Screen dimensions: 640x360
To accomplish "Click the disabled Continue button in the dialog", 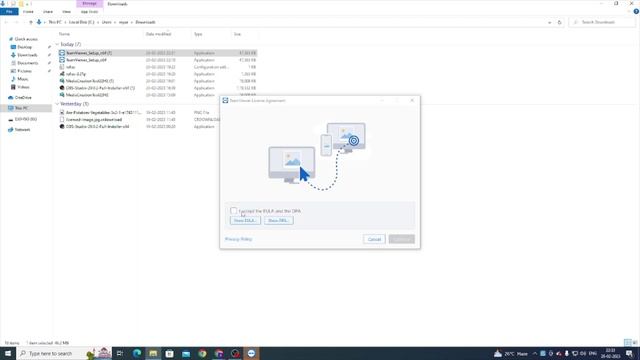I will [402, 239].
